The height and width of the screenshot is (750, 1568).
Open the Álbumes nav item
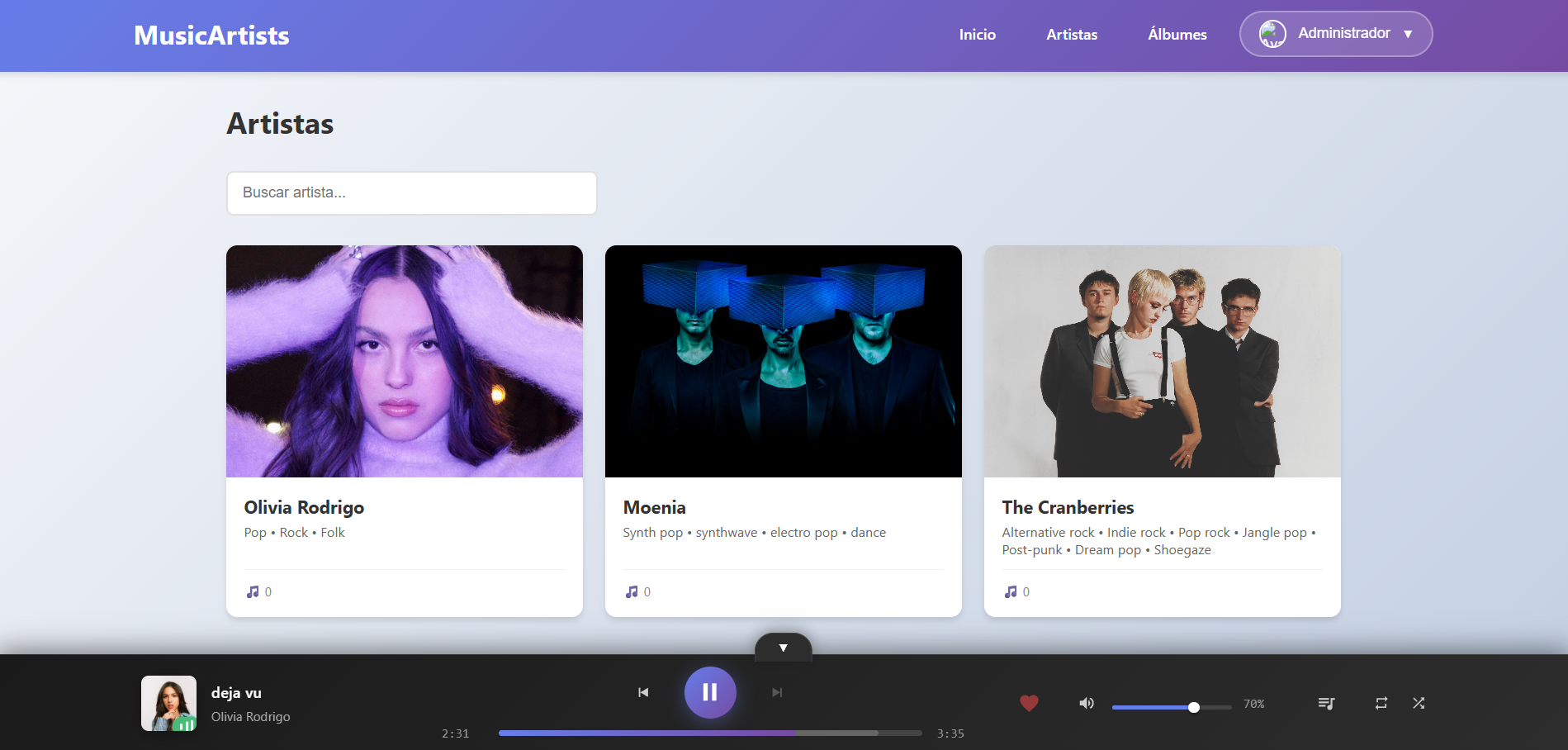[x=1177, y=35]
